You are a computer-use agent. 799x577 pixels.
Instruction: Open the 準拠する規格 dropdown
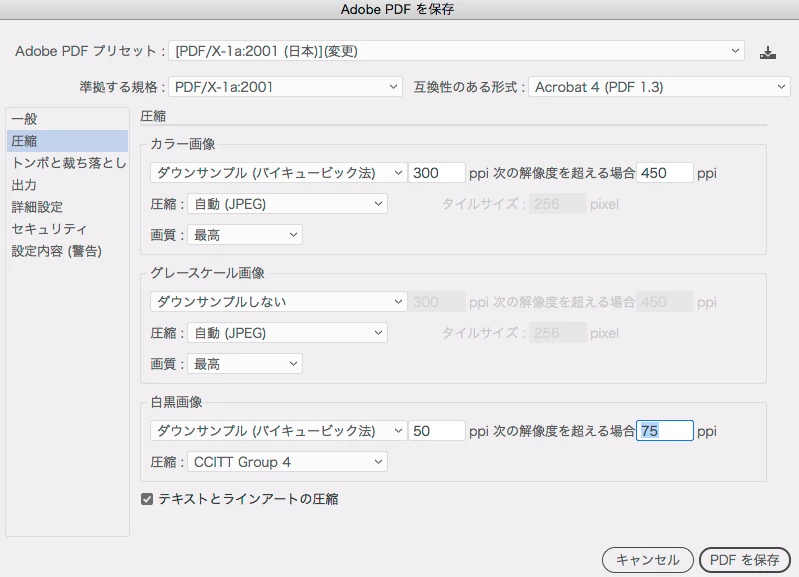click(x=285, y=87)
